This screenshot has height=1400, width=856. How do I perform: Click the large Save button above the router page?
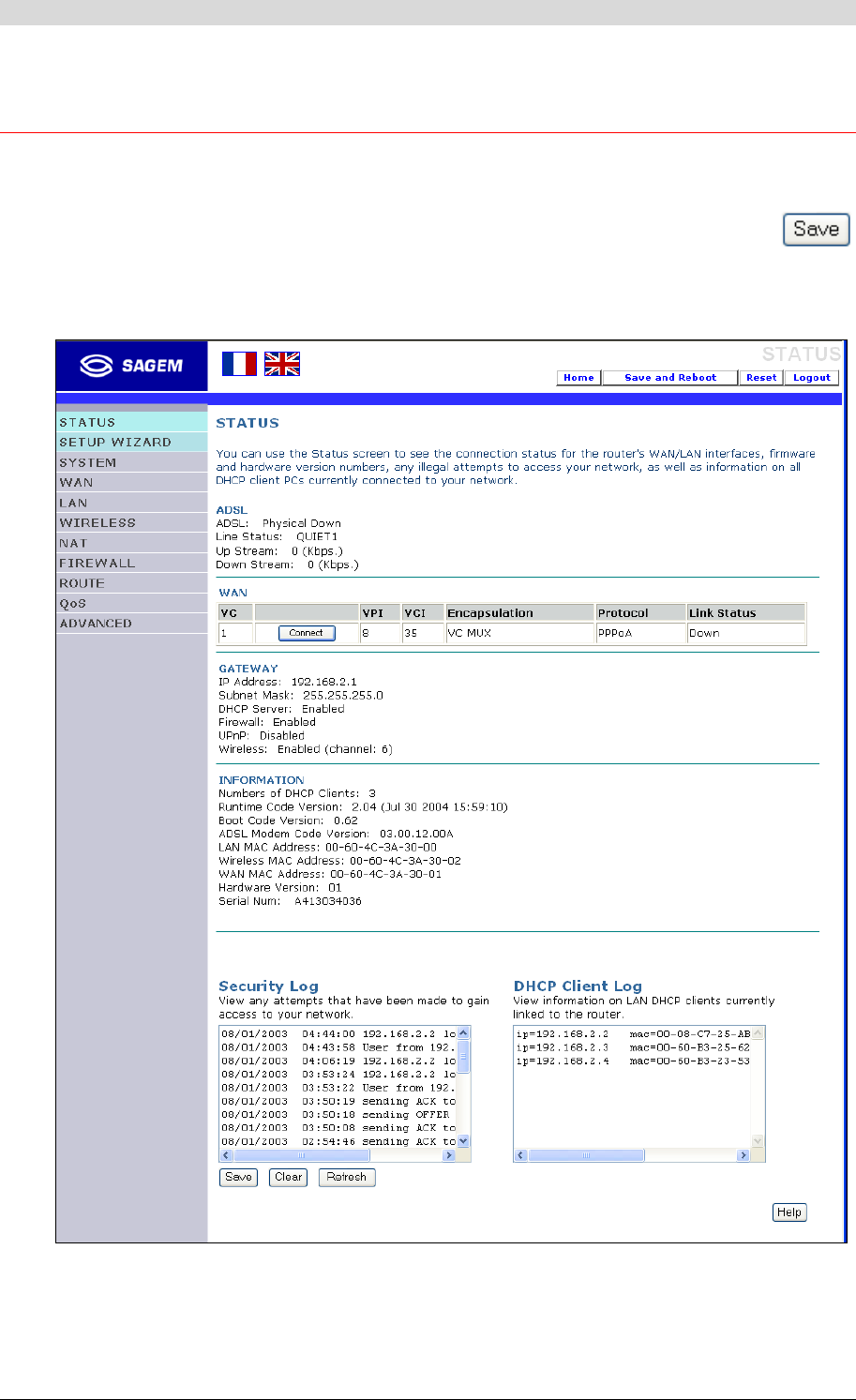pyautogui.click(x=816, y=230)
